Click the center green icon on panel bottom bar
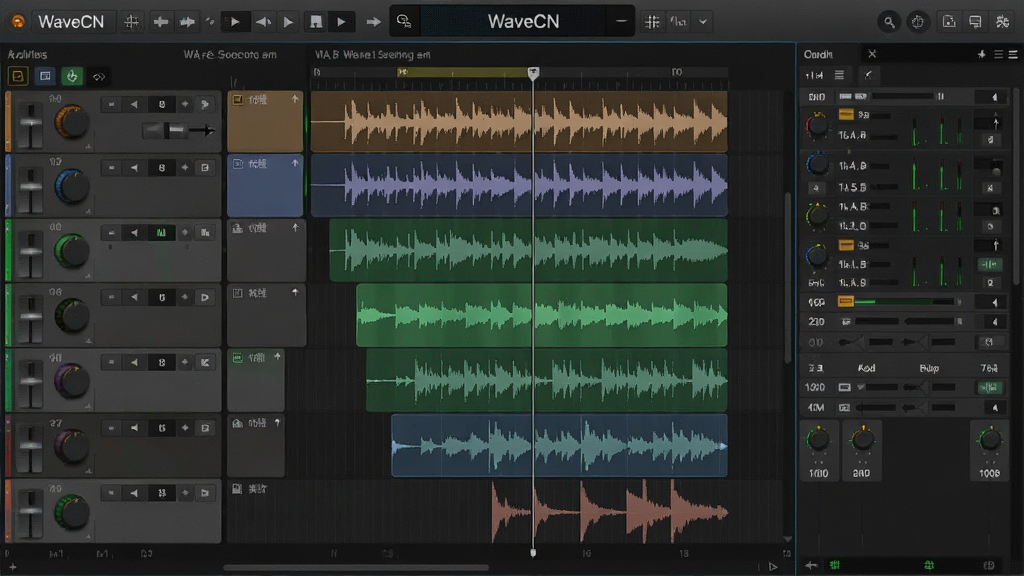The width and height of the screenshot is (1024, 576). 929,565
